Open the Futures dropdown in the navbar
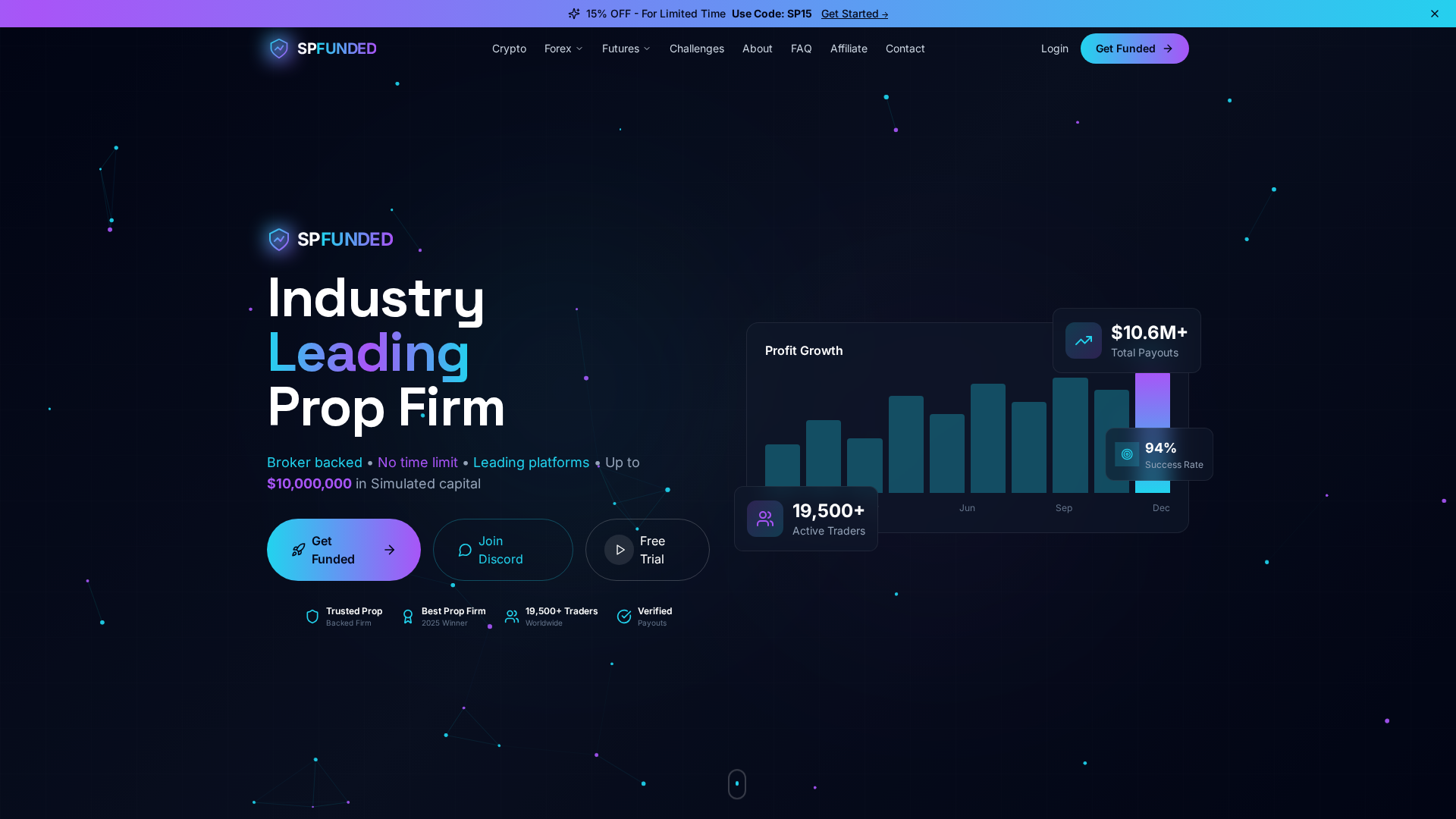1456x819 pixels. coord(626,49)
